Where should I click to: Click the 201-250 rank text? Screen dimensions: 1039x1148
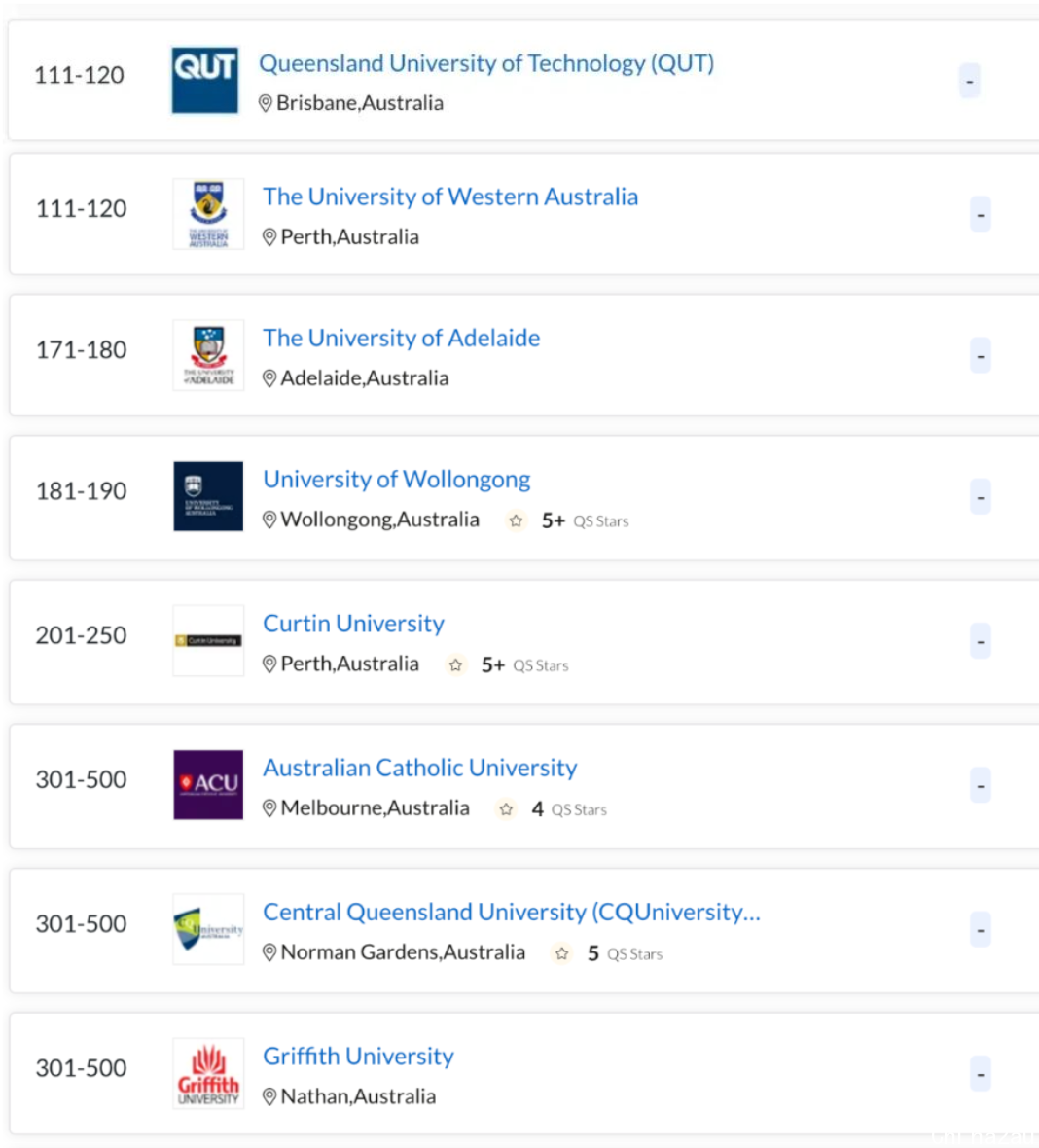[x=82, y=635]
